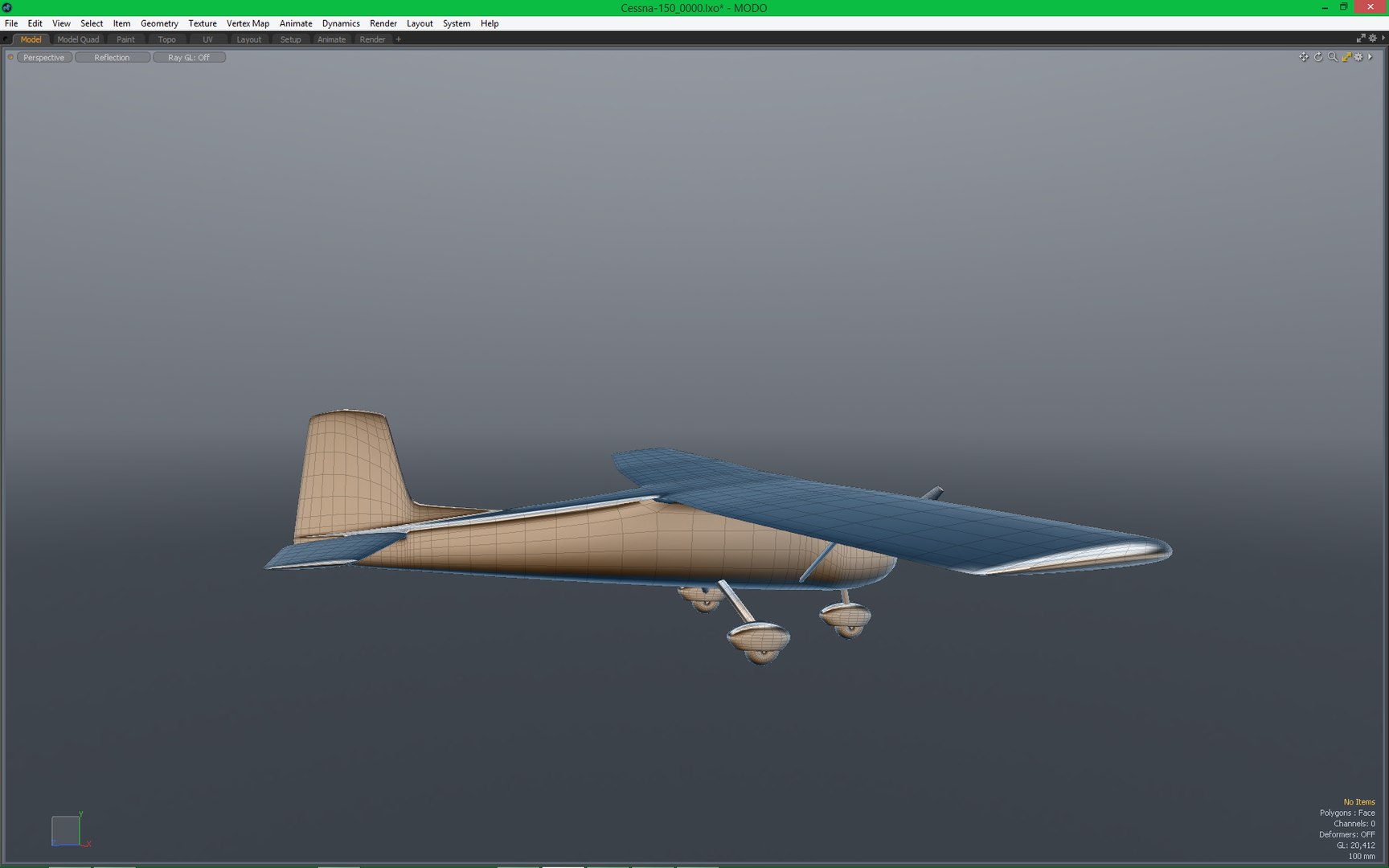
Task: Open the Select menu
Action: pyautogui.click(x=92, y=23)
